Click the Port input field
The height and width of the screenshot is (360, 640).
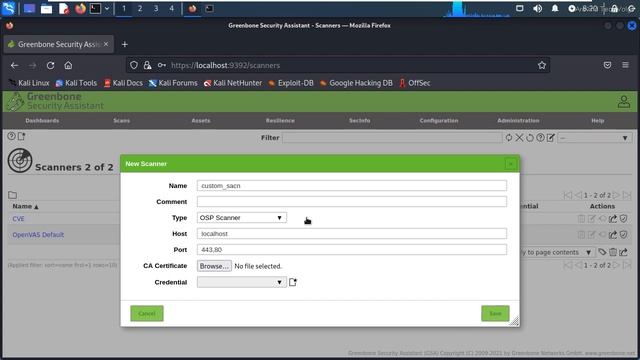point(351,249)
